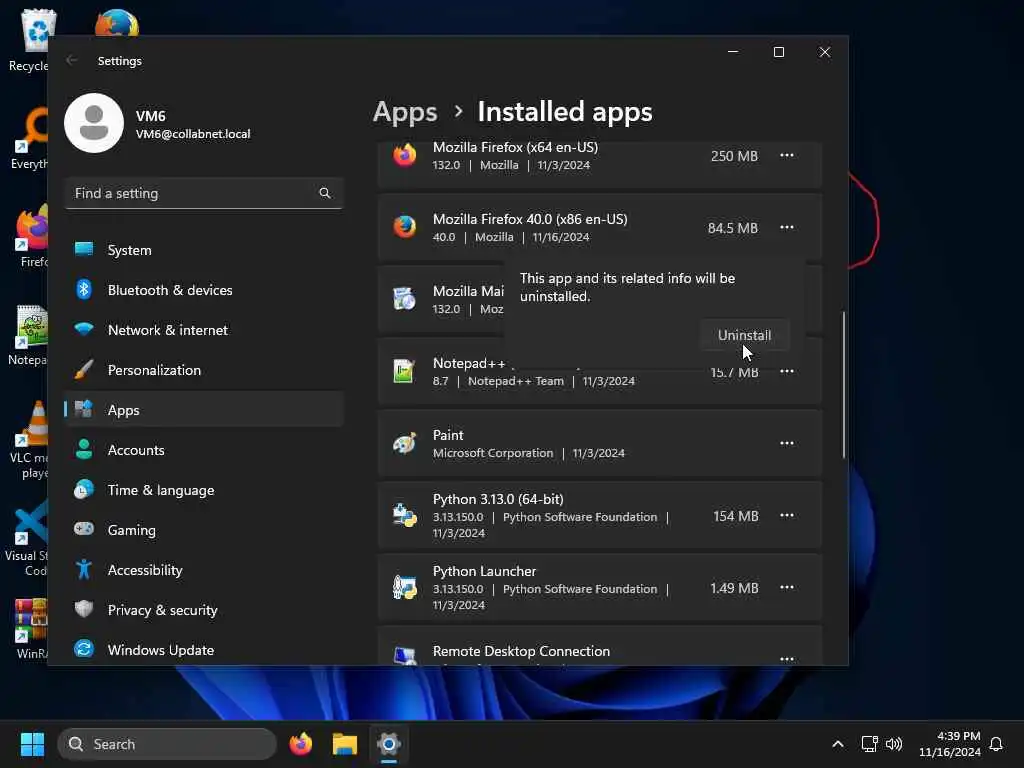Image resolution: width=1024 pixels, height=768 pixels.
Task: Click the Settings window title
Action: tap(120, 61)
